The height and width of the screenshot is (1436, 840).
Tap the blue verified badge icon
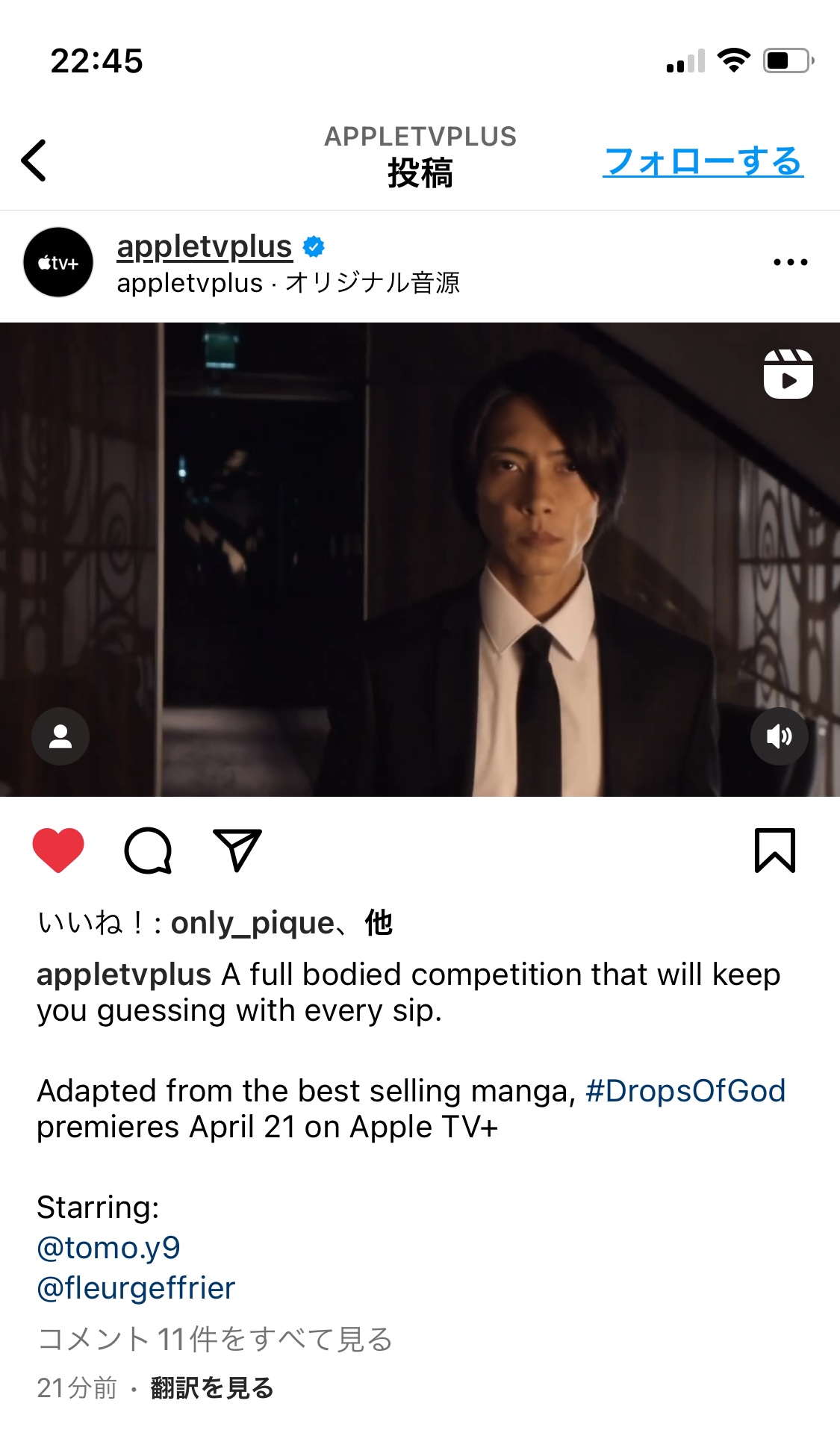[x=314, y=246]
